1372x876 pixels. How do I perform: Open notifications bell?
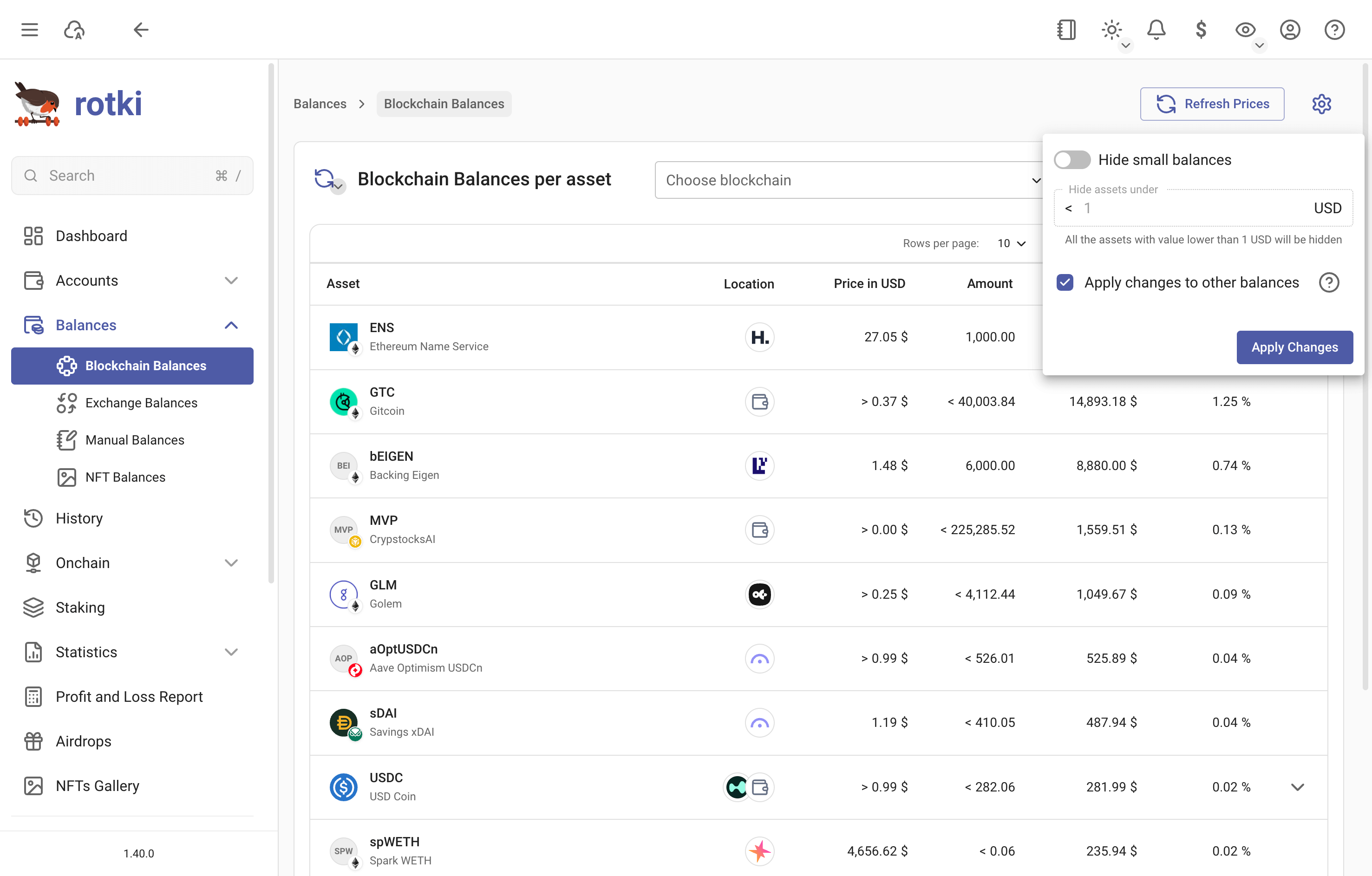point(1156,30)
